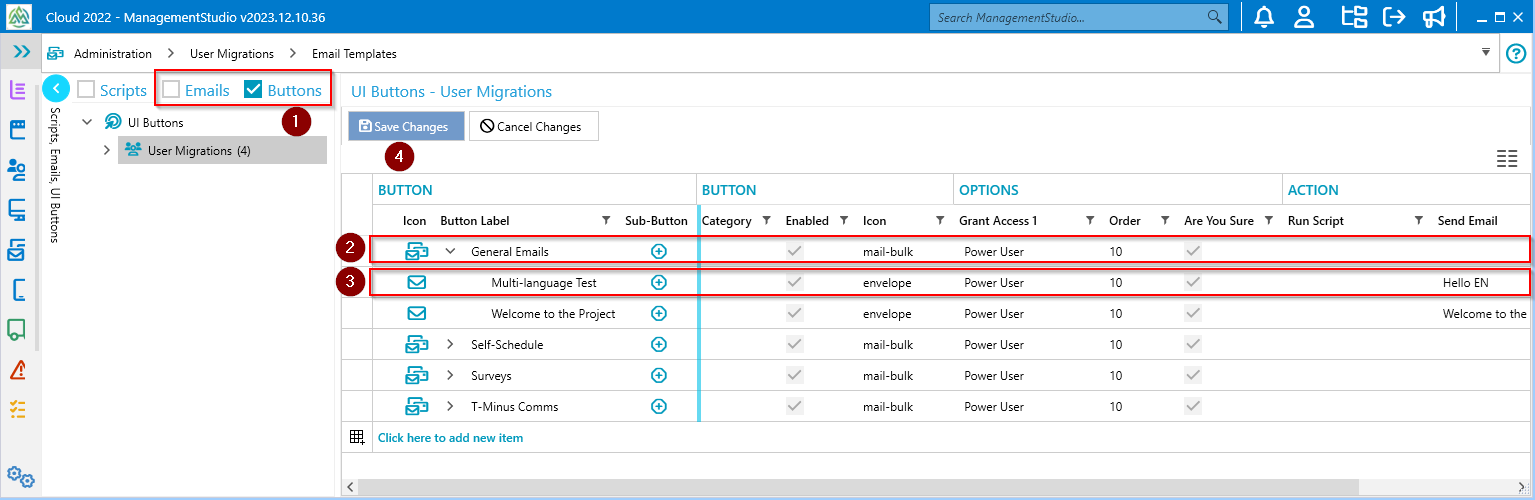Enable the Emails checkbox
Image resolution: width=1535 pixels, height=500 pixels.
tap(171, 89)
